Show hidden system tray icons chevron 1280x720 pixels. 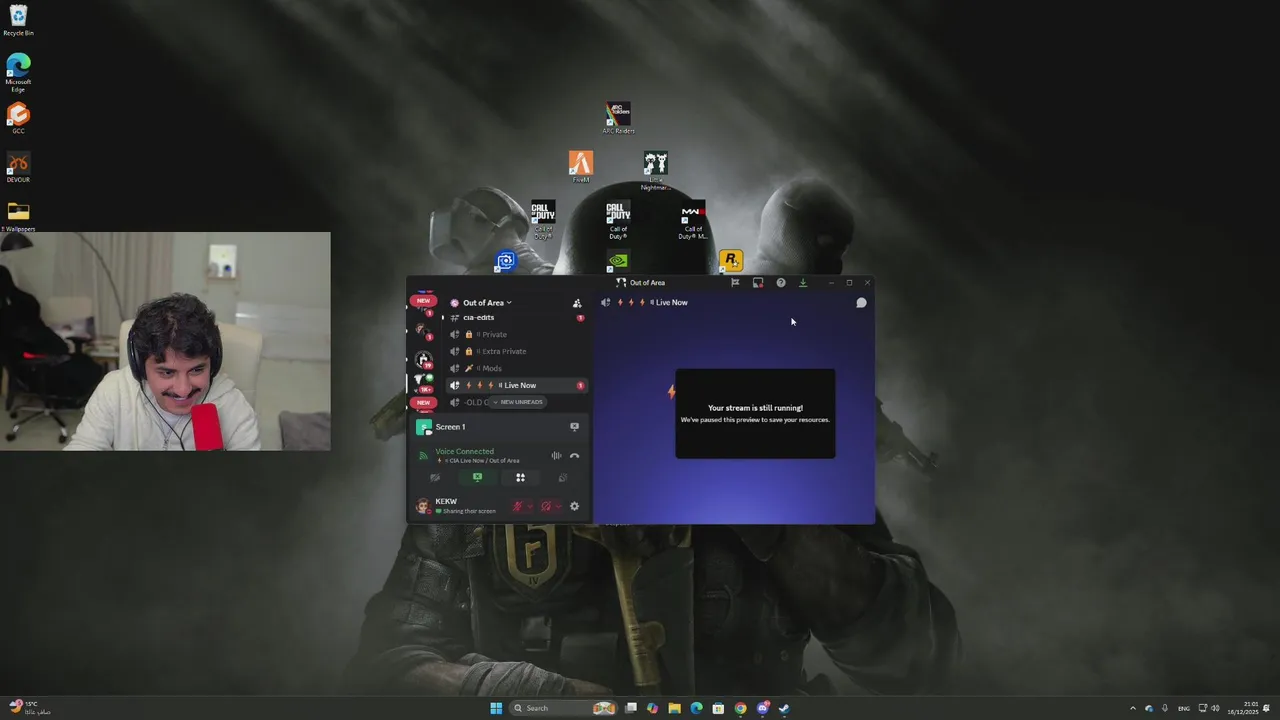[x=1133, y=708]
